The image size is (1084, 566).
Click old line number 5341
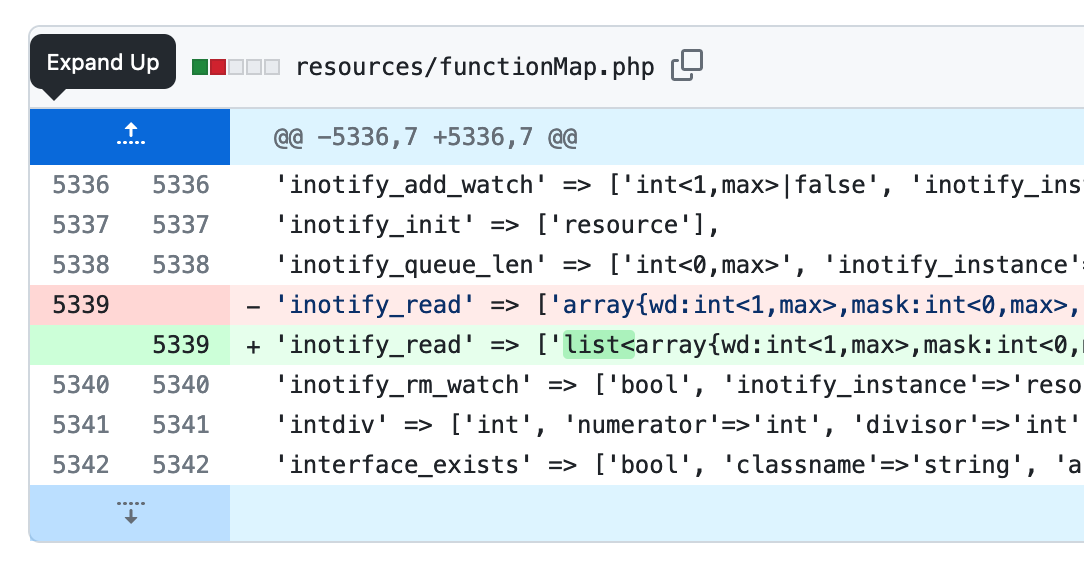pyautogui.click(x=80, y=424)
